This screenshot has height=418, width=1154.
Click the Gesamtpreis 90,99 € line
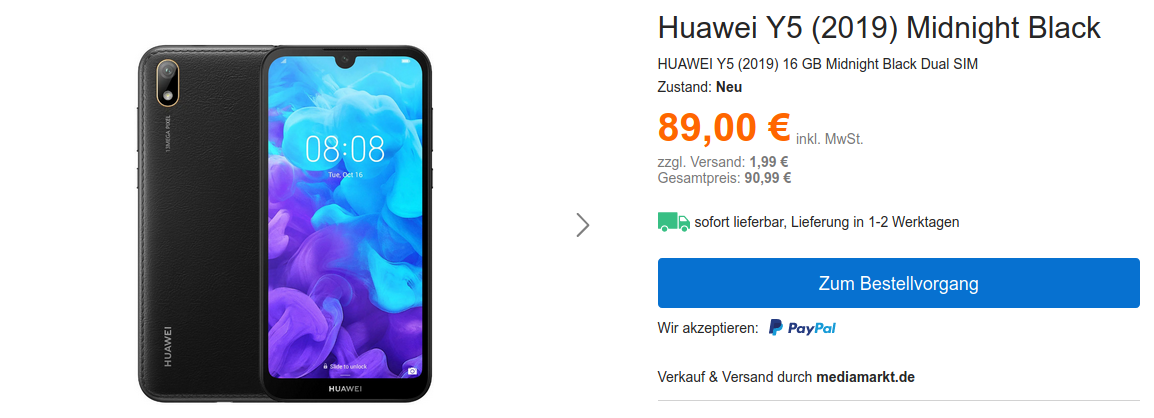point(724,177)
